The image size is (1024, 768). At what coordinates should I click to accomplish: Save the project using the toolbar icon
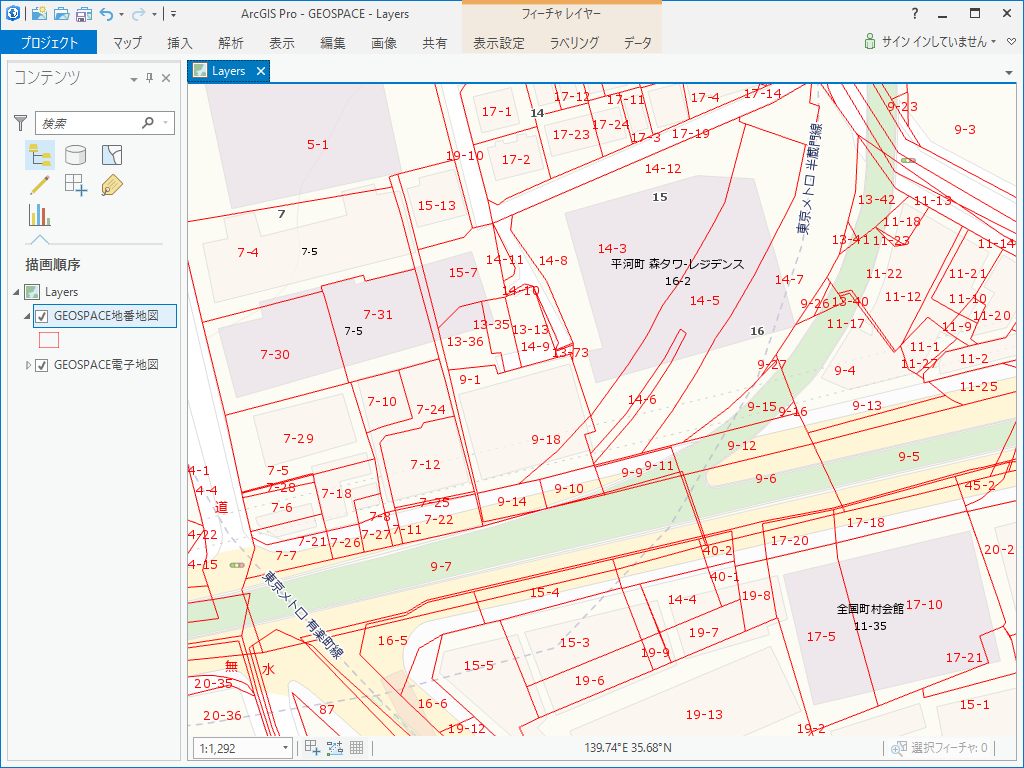[84, 13]
